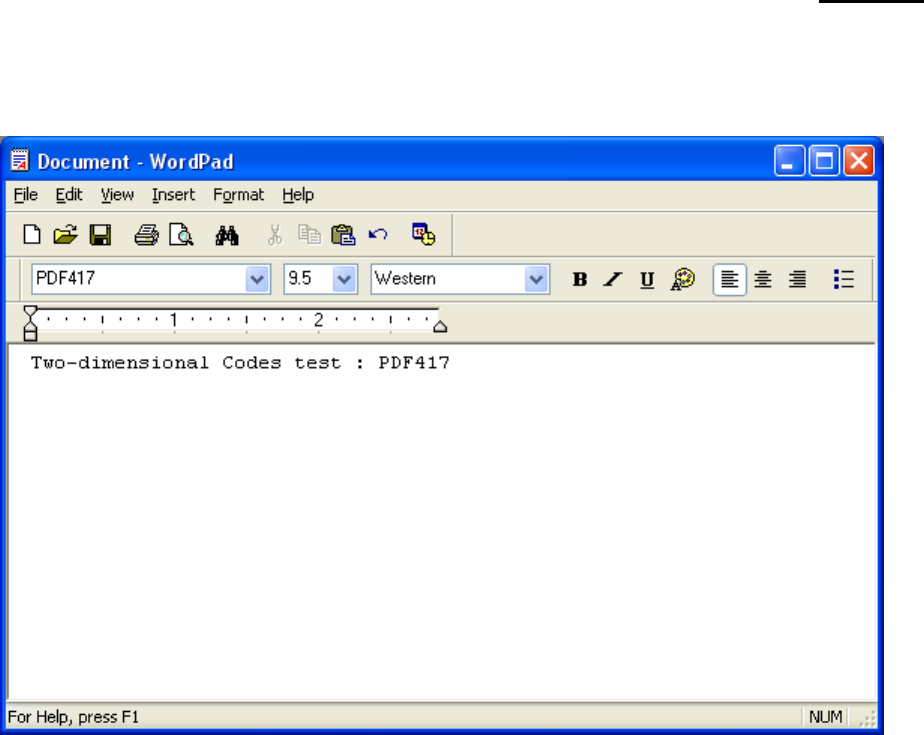Click the 'For Help, press F1' status text
The image size is (924, 735).
click(73, 717)
